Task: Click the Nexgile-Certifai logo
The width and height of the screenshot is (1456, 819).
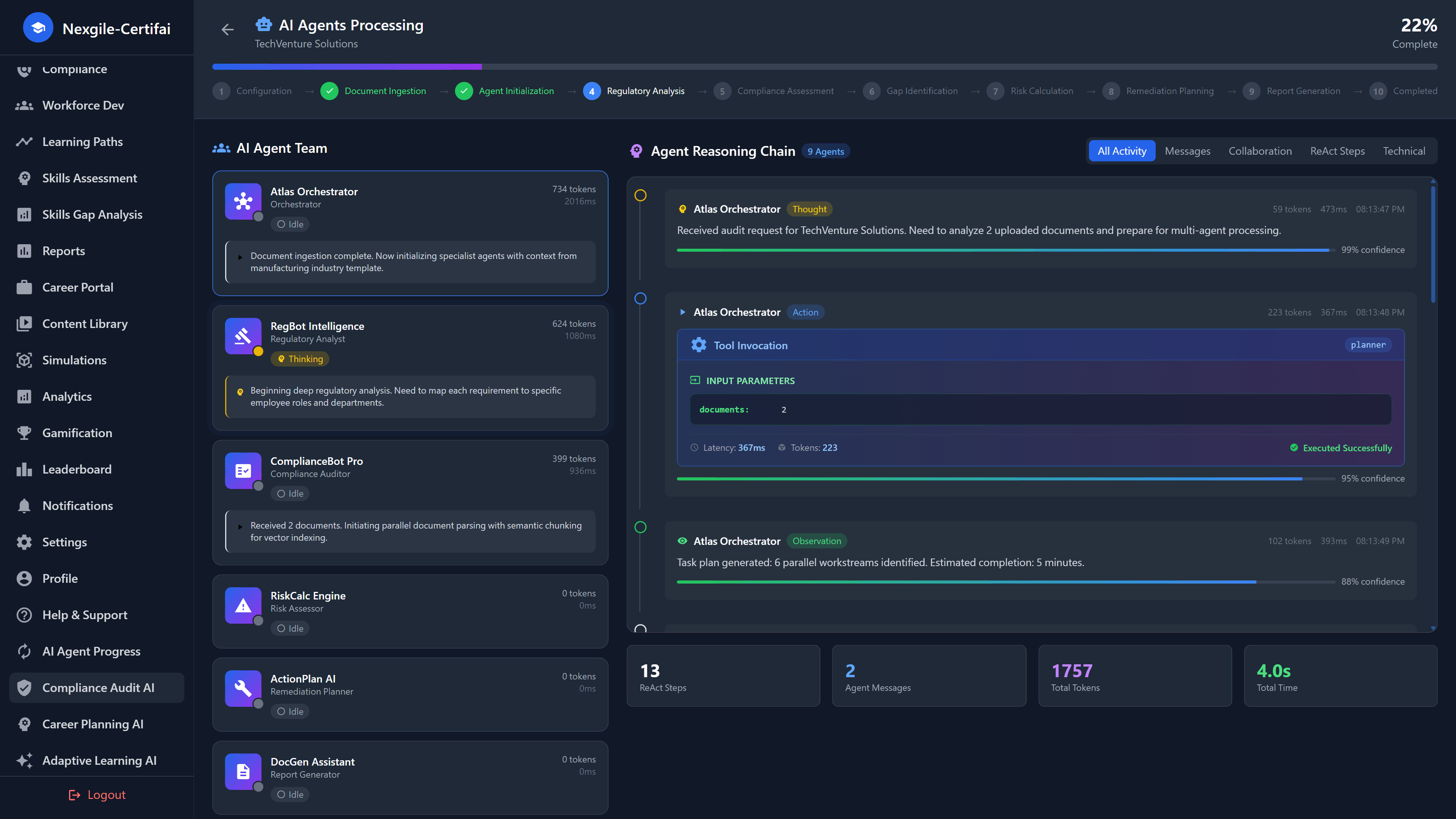Action: (x=37, y=27)
